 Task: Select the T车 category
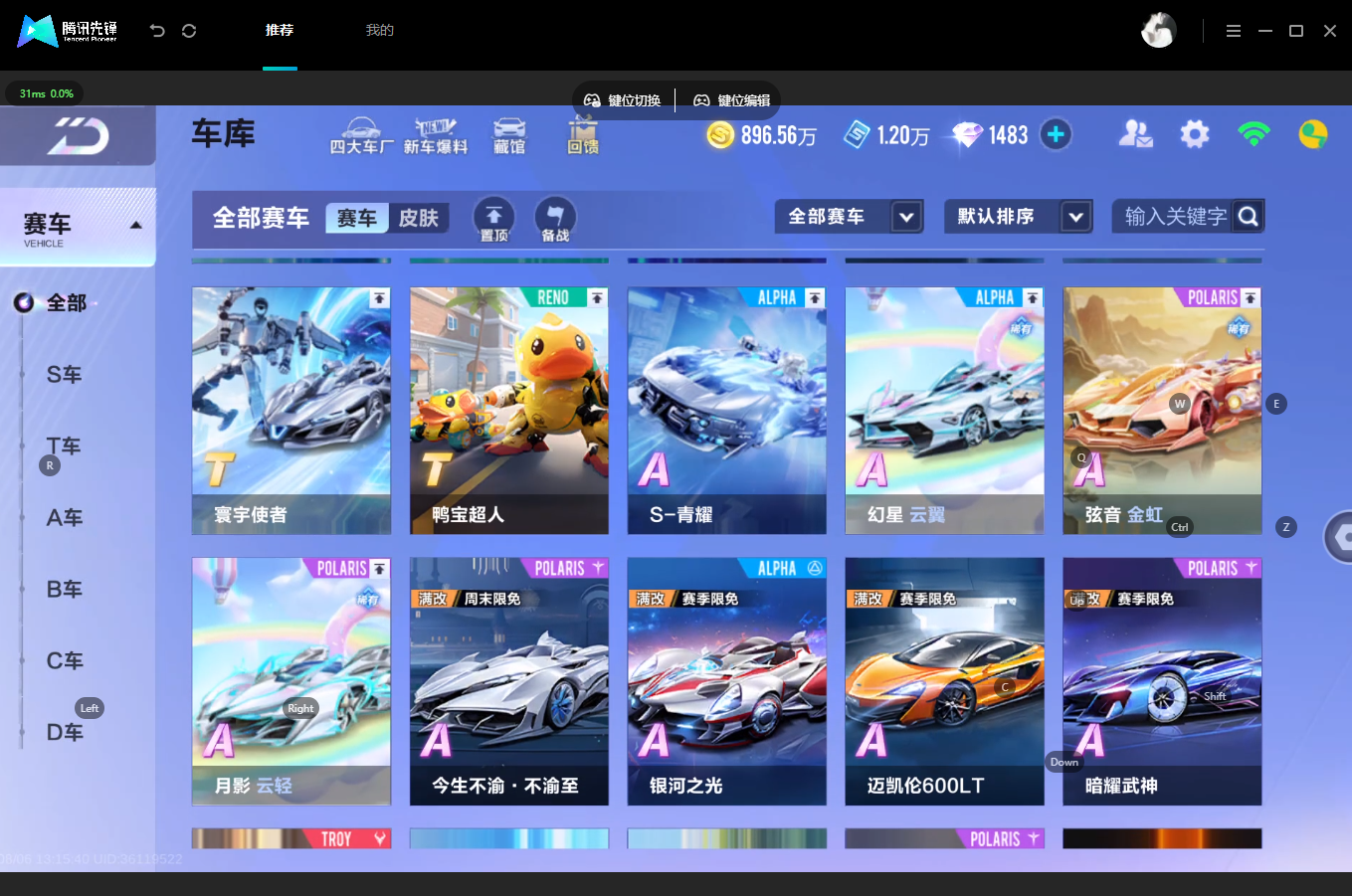[65, 446]
